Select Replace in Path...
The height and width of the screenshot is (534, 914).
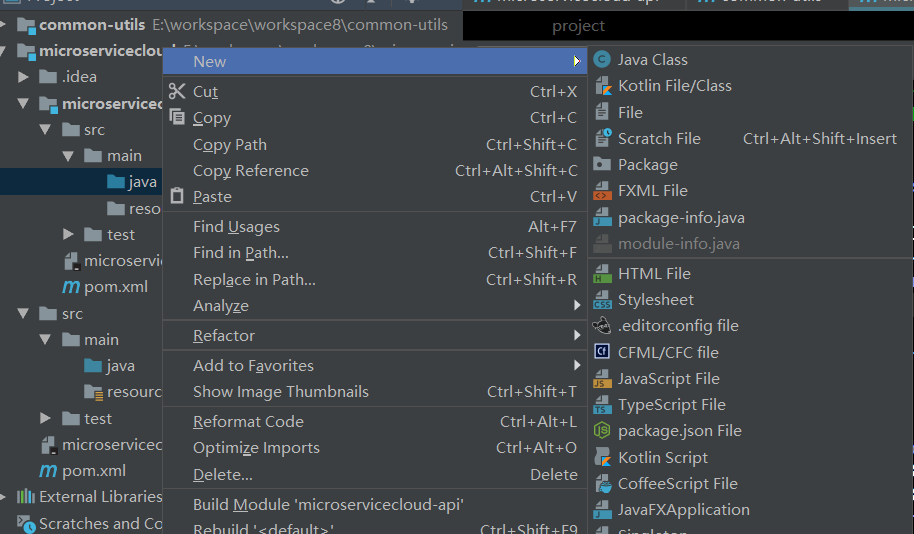point(375,279)
